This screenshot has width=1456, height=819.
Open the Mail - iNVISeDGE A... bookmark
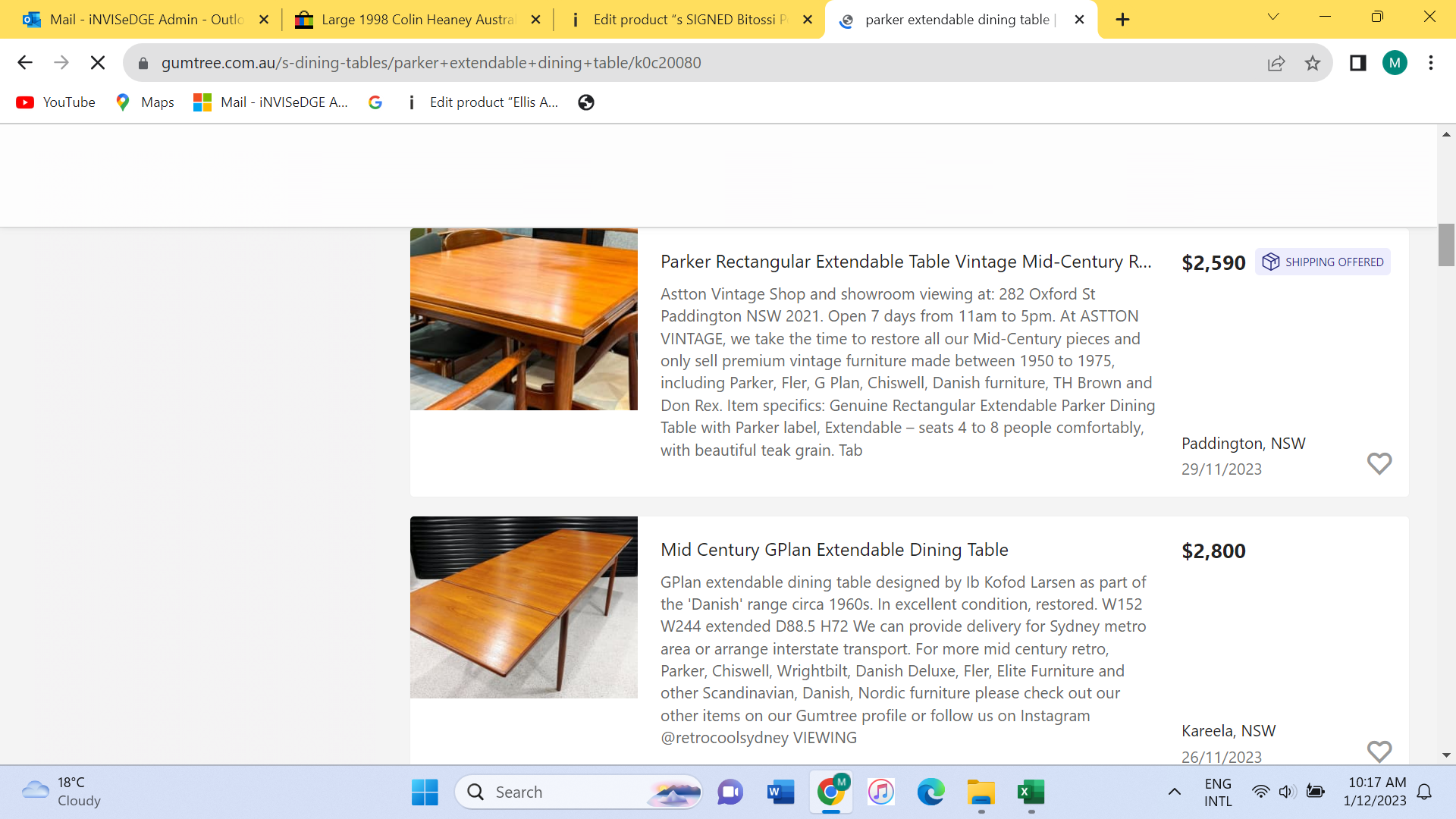271,102
